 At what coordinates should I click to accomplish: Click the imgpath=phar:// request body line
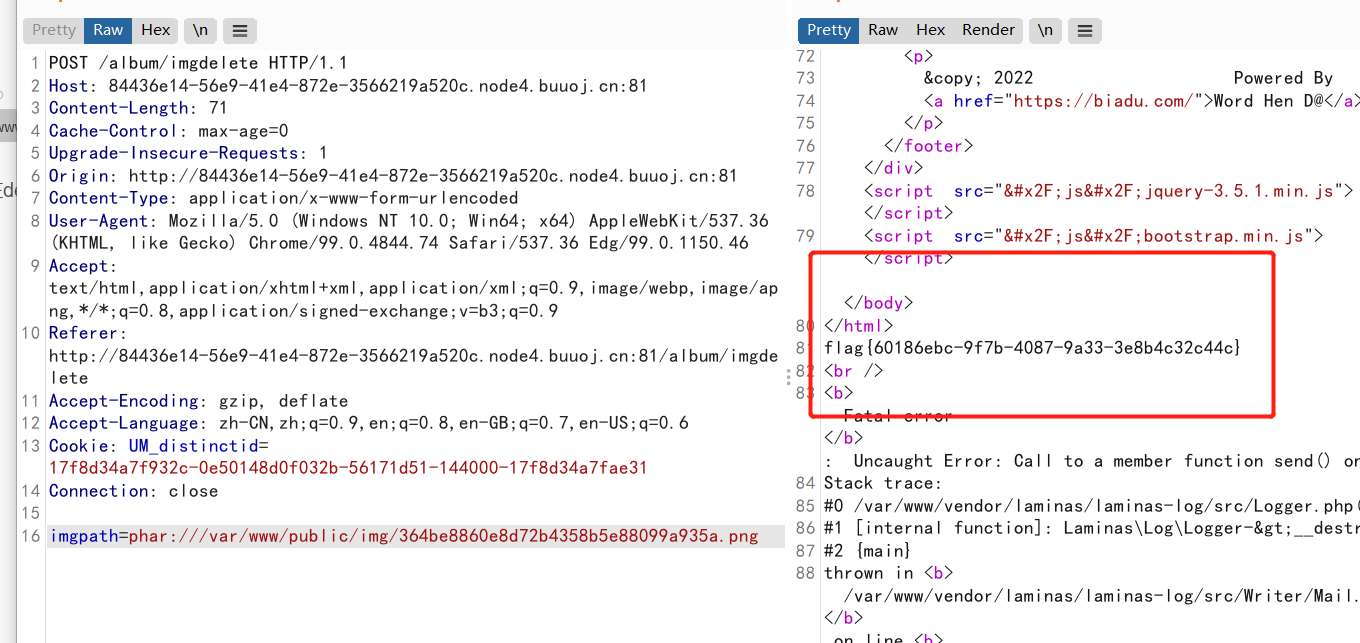404,537
